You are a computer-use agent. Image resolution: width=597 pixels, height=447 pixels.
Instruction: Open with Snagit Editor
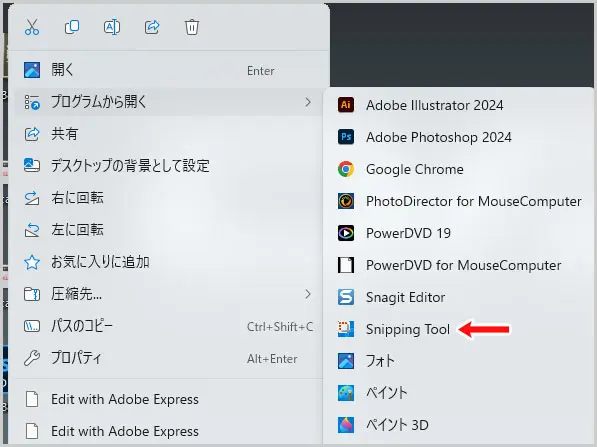458,297
